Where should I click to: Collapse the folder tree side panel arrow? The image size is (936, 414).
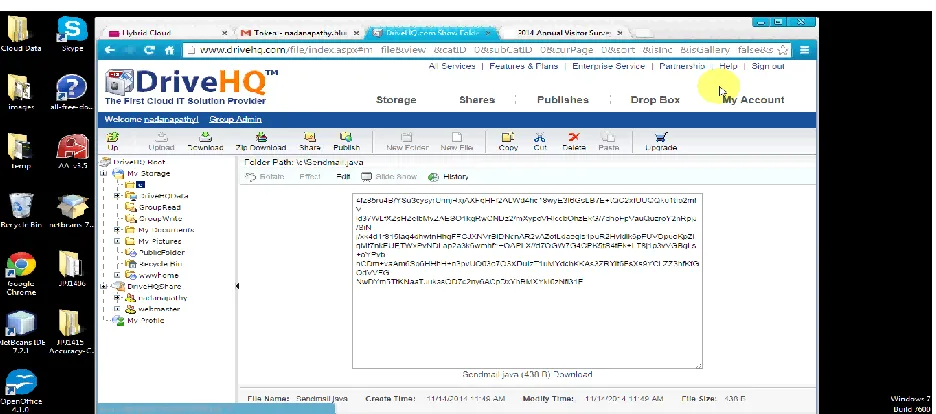pos(237,286)
